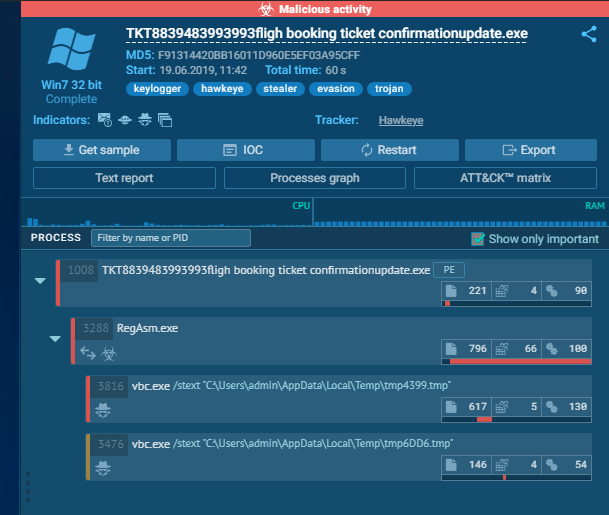Select the RegAsm.exe process row
The width and height of the screenshot is (609, 515).
332,341
